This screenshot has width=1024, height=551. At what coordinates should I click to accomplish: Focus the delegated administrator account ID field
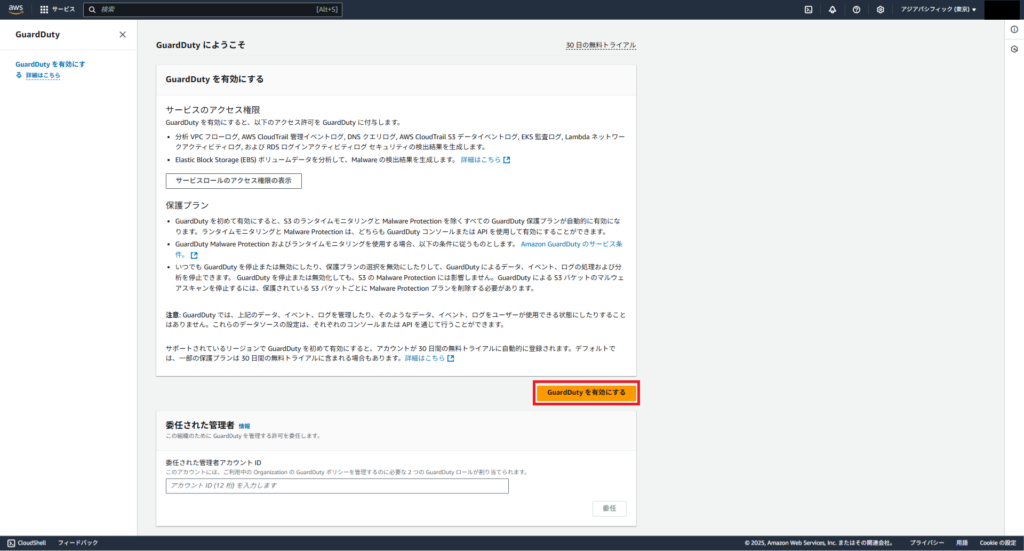click(x=337, y=486)
